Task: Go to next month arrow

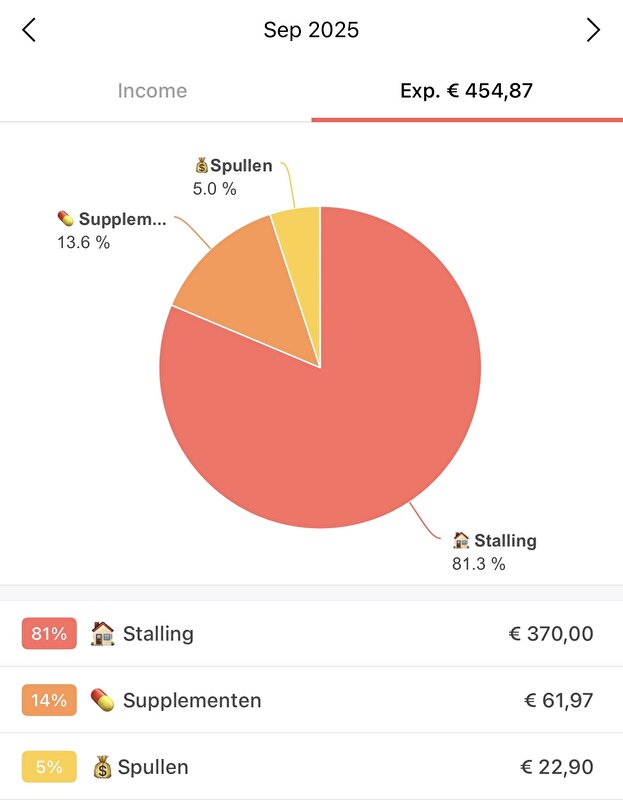Action: click(593, 30)
